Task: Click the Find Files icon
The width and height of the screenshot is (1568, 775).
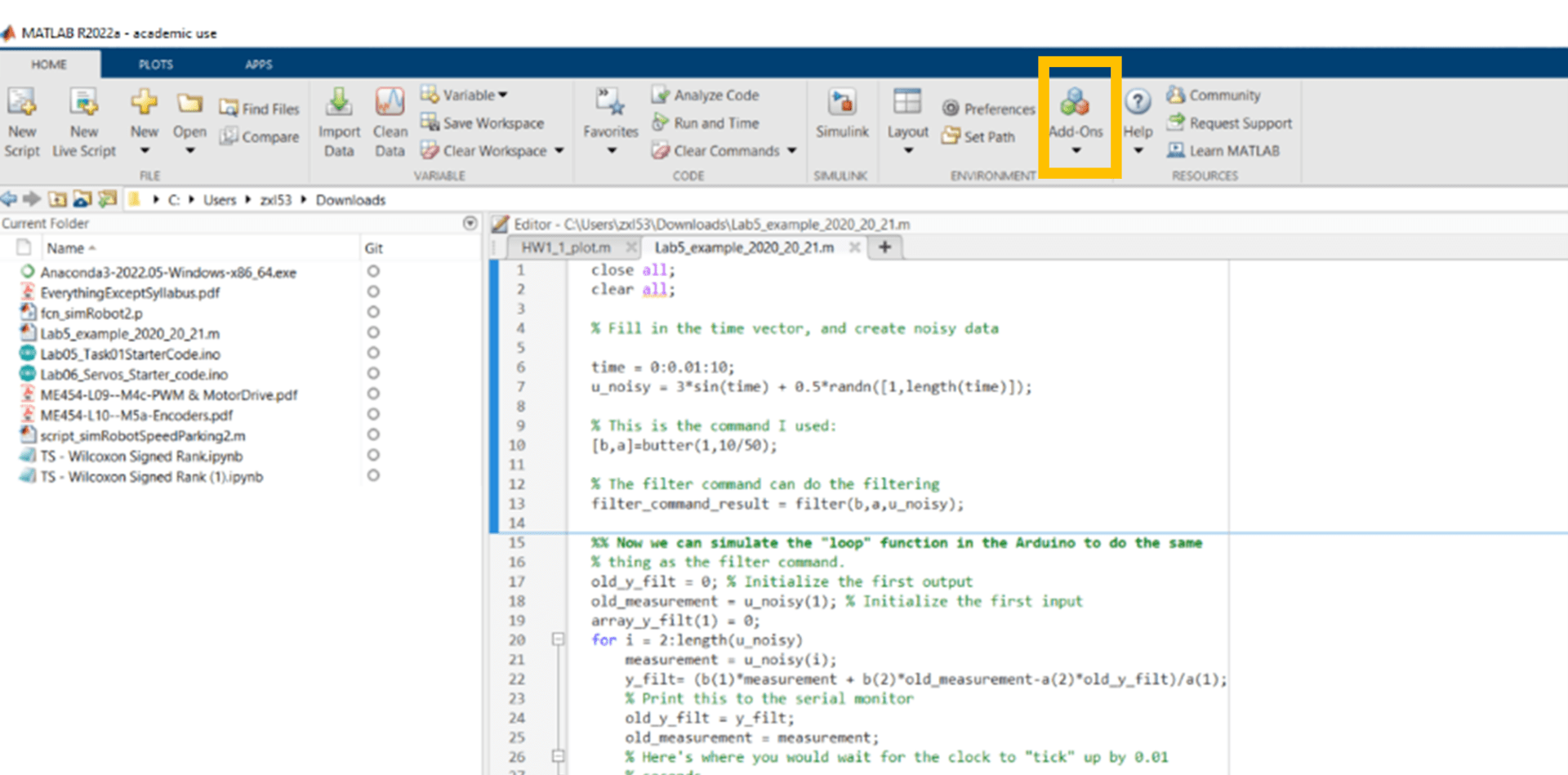Action: [x=259, y=107]
